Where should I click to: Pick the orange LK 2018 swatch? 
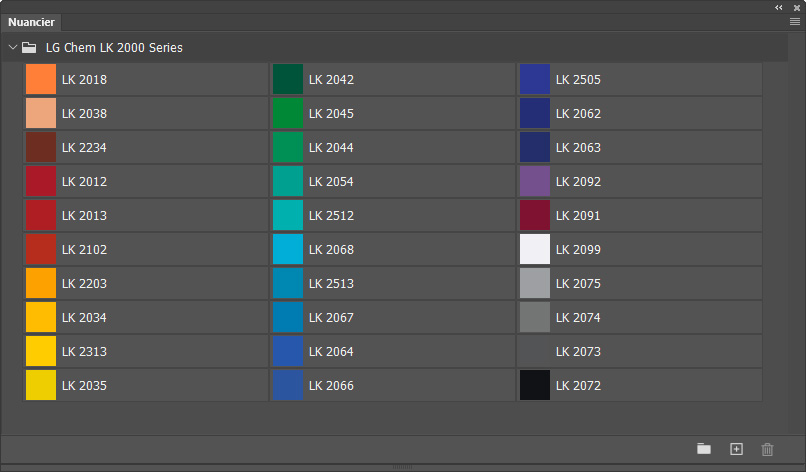[41, 79]
